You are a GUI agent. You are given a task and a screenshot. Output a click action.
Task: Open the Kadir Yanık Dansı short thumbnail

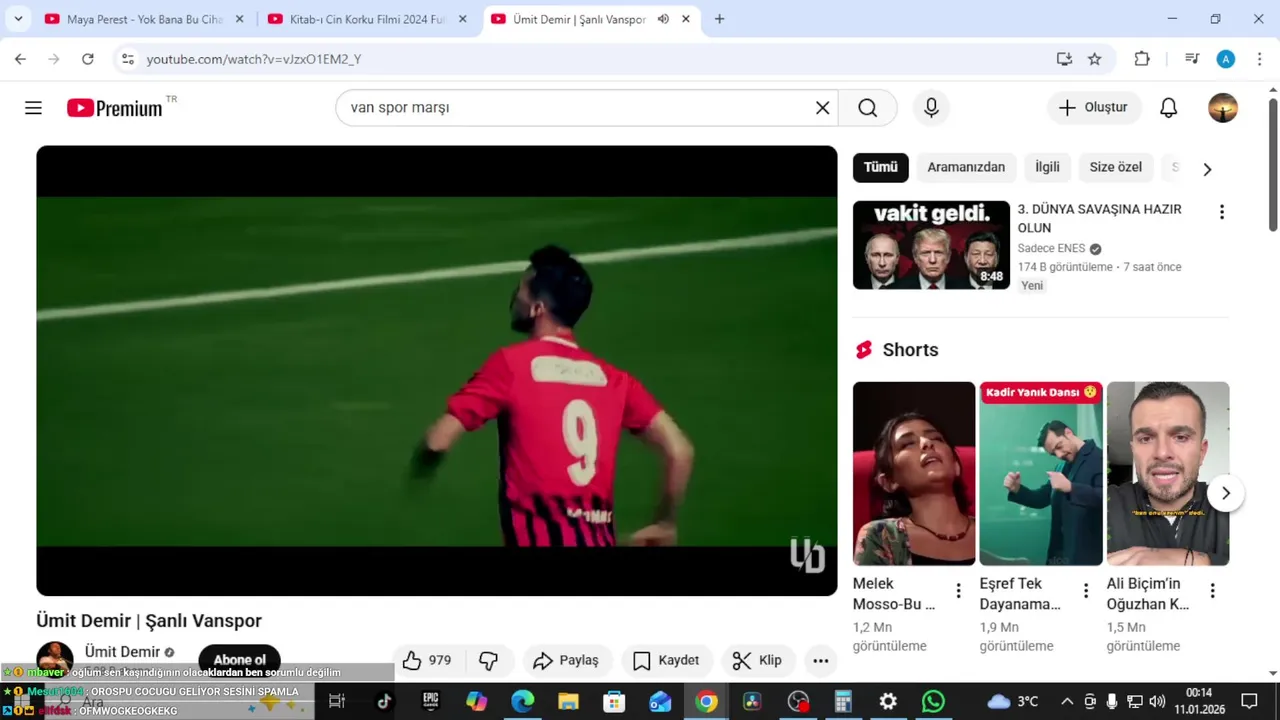pyautogui.click(x=1041, y=473)
